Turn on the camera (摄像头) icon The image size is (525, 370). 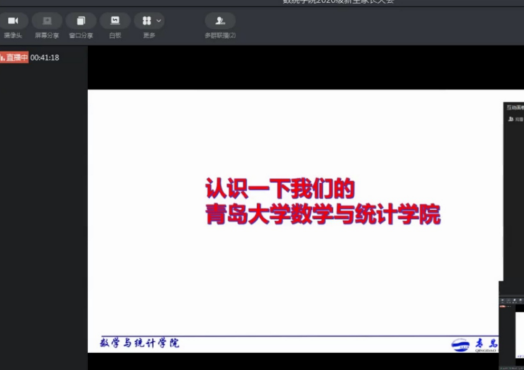tap(13, 21)
